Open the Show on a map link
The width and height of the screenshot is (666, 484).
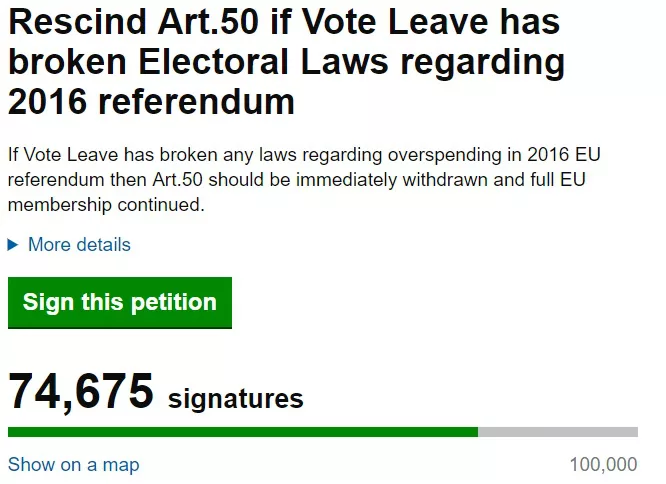(x=73, y=464)
